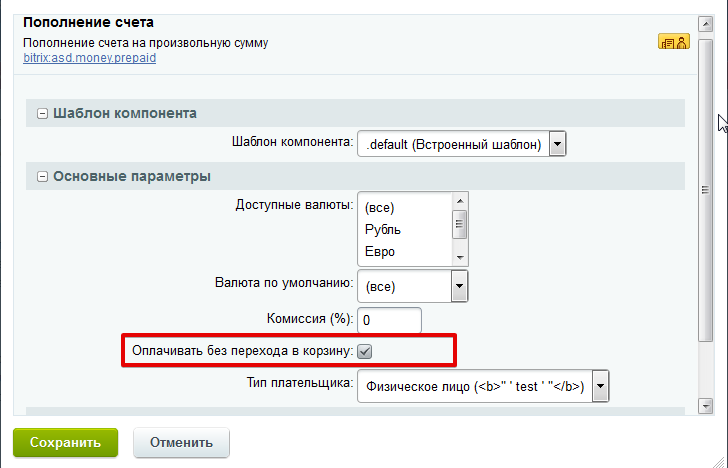This screenshot has height=468, width=728.
Task: Click currencies list scroll down arrow
Action: point(460,258)
